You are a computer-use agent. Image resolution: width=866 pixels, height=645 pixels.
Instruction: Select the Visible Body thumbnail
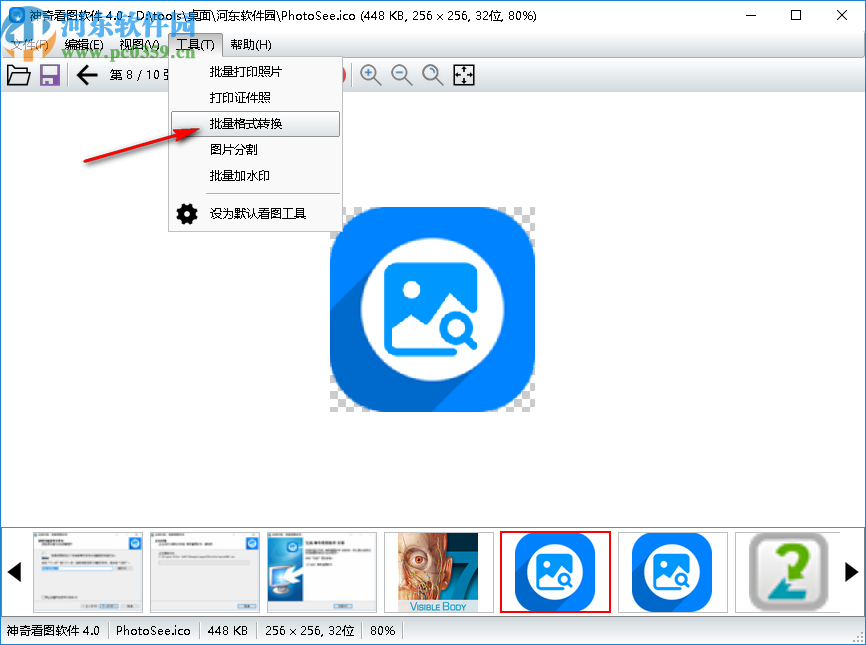pyautogui.click(x=439, y=572)
